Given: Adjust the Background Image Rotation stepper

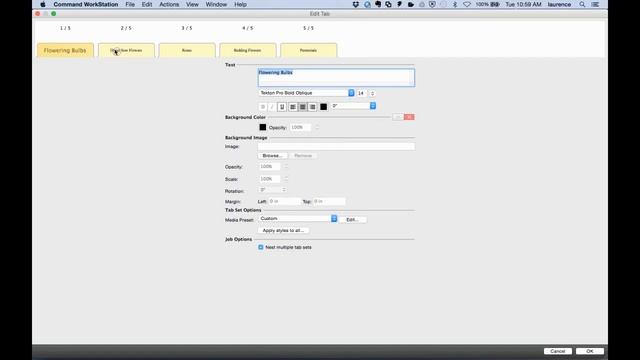Looking at the screenshot, I should pos(284,190).
